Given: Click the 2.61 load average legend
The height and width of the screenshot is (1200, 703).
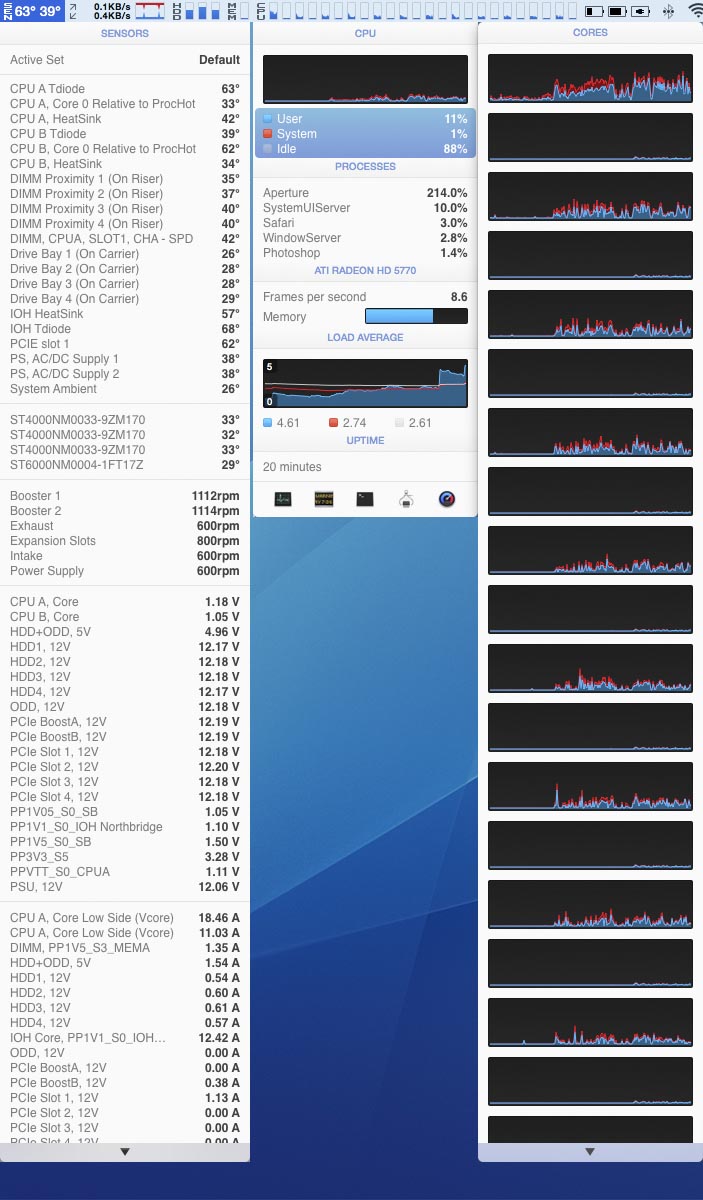Looking at the screenshot, I should pyautogui.click(x=415, y=423).
